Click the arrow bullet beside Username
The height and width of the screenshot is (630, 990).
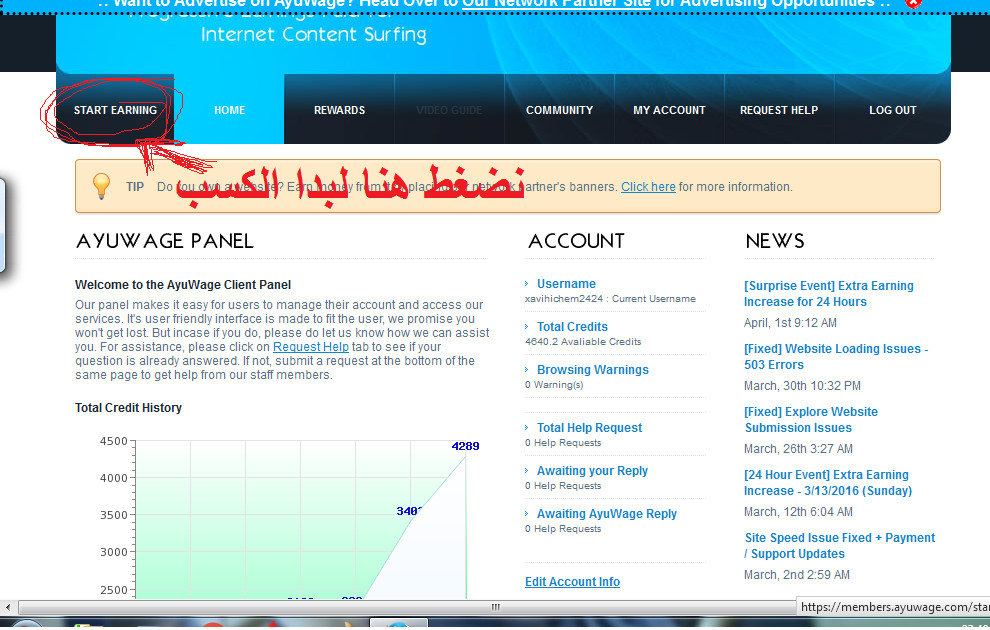(527, 283)
